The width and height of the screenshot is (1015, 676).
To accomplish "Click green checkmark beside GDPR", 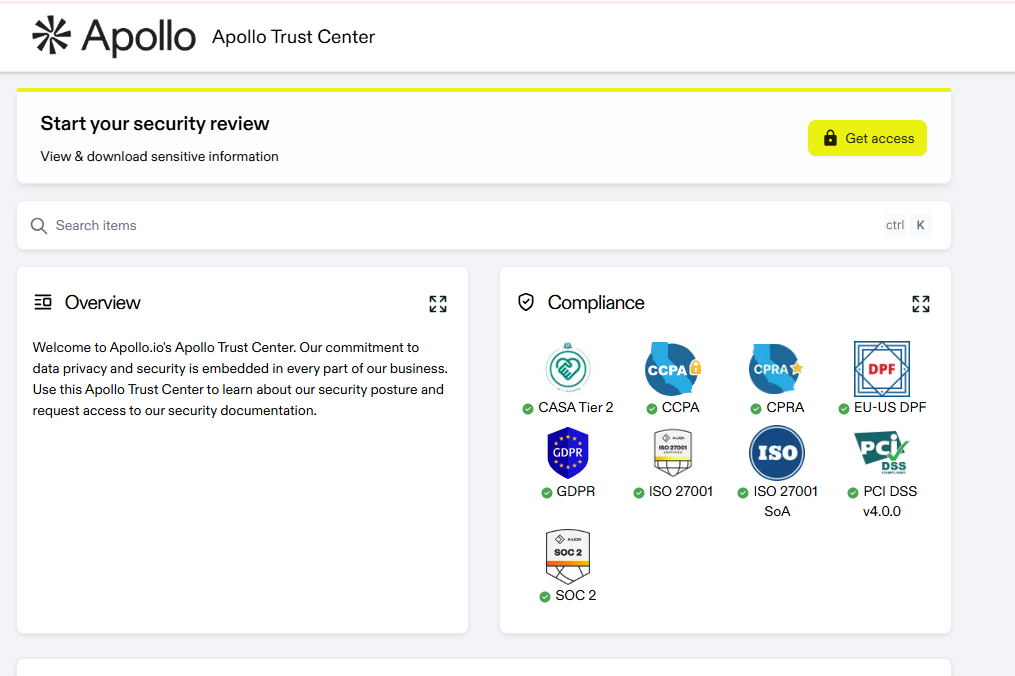I will point(546,493).
